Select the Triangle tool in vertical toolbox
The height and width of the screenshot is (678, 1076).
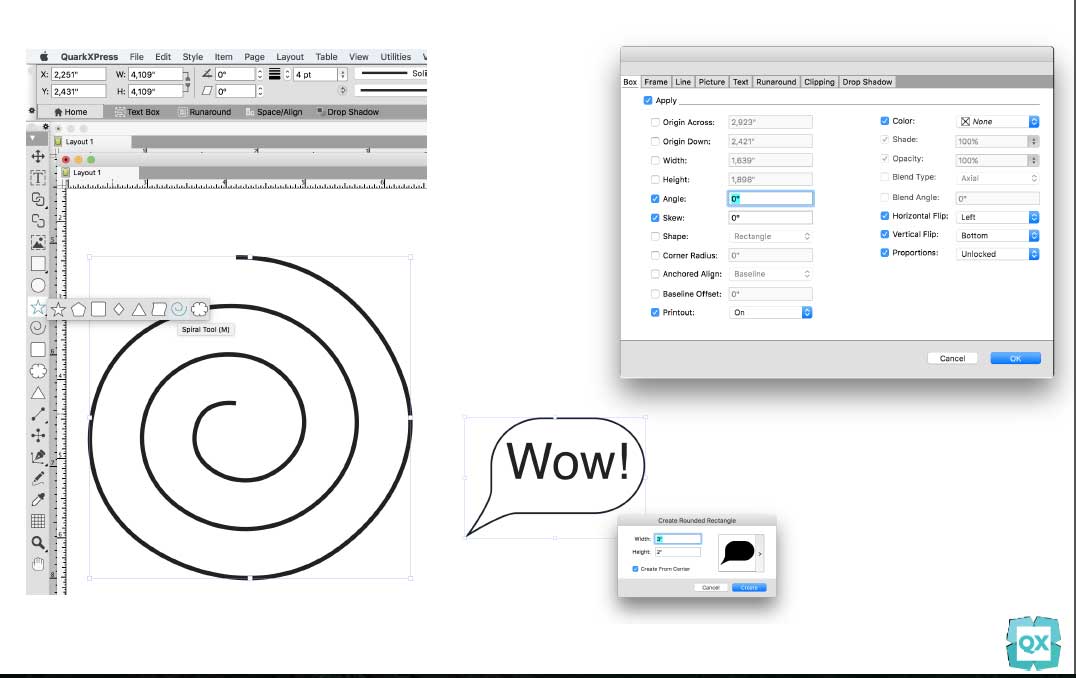coord(38,393)
